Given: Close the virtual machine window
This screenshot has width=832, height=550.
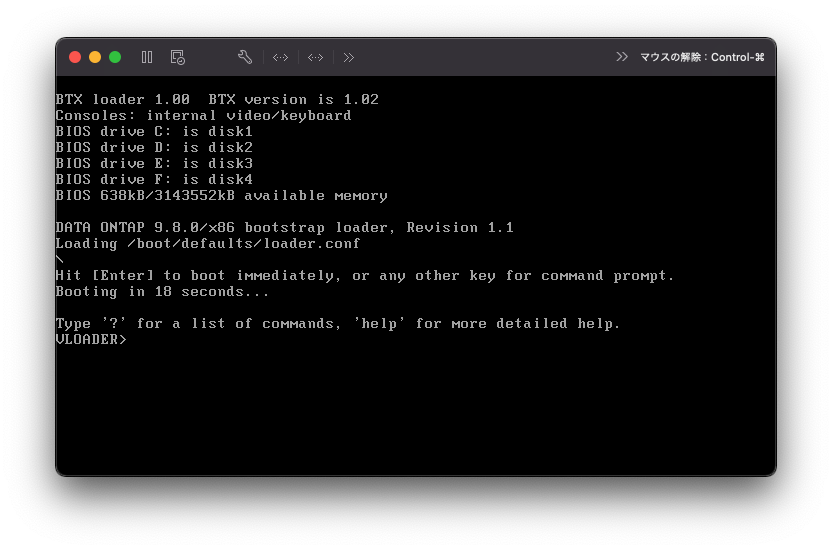Looking at the screenshot, I should coord(75,57).
